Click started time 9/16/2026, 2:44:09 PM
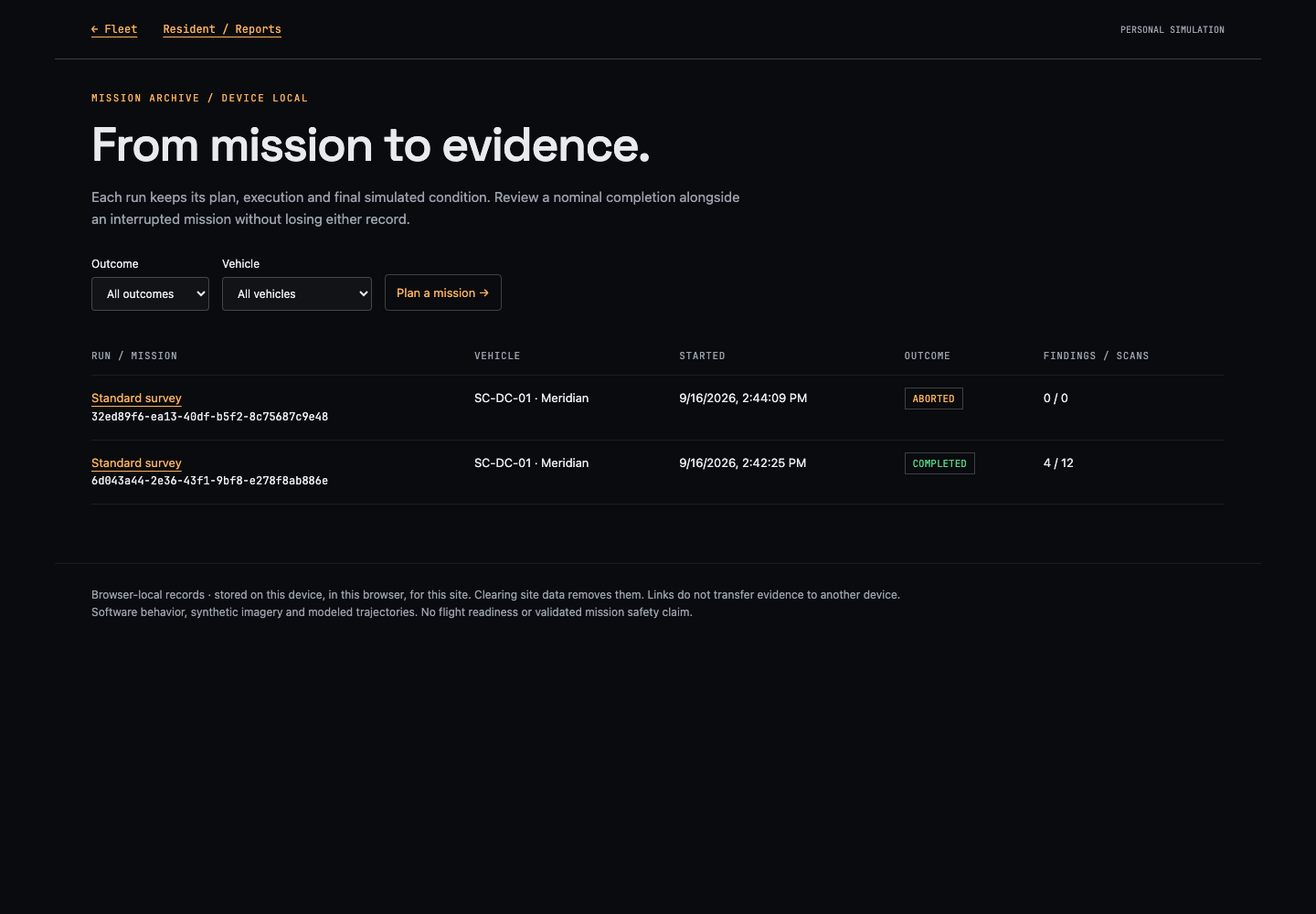1316x914 pixels. pyautogui.click(x=743, y=399)
